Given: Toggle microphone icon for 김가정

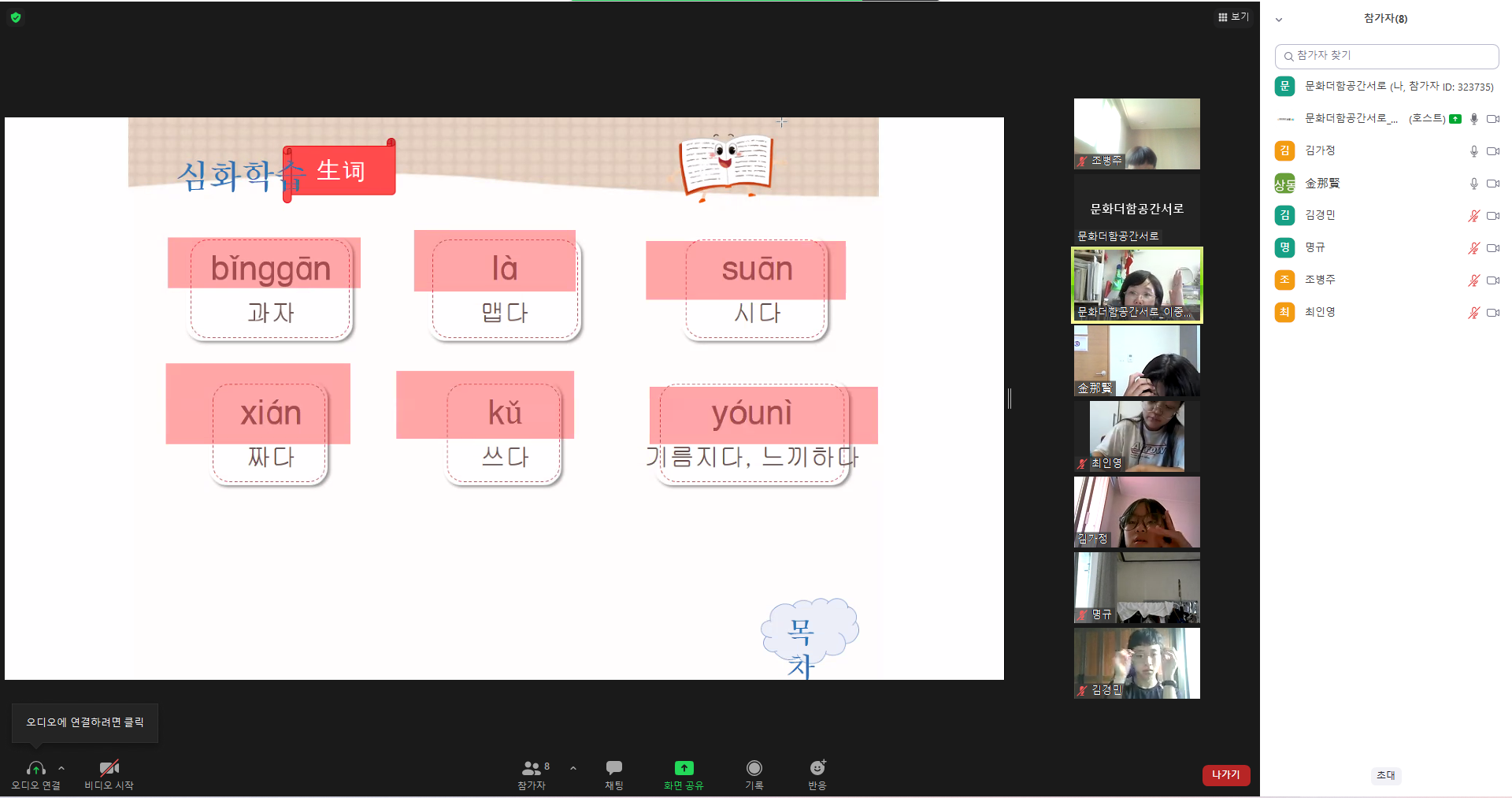Looking at the screenshot, I should point(1473,151).
